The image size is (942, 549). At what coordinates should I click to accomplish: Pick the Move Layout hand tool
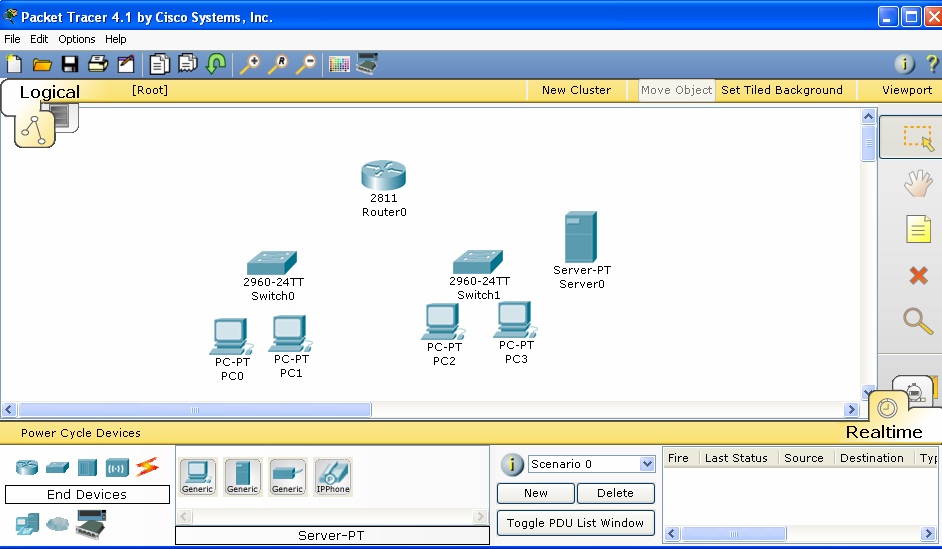(918, 183)
